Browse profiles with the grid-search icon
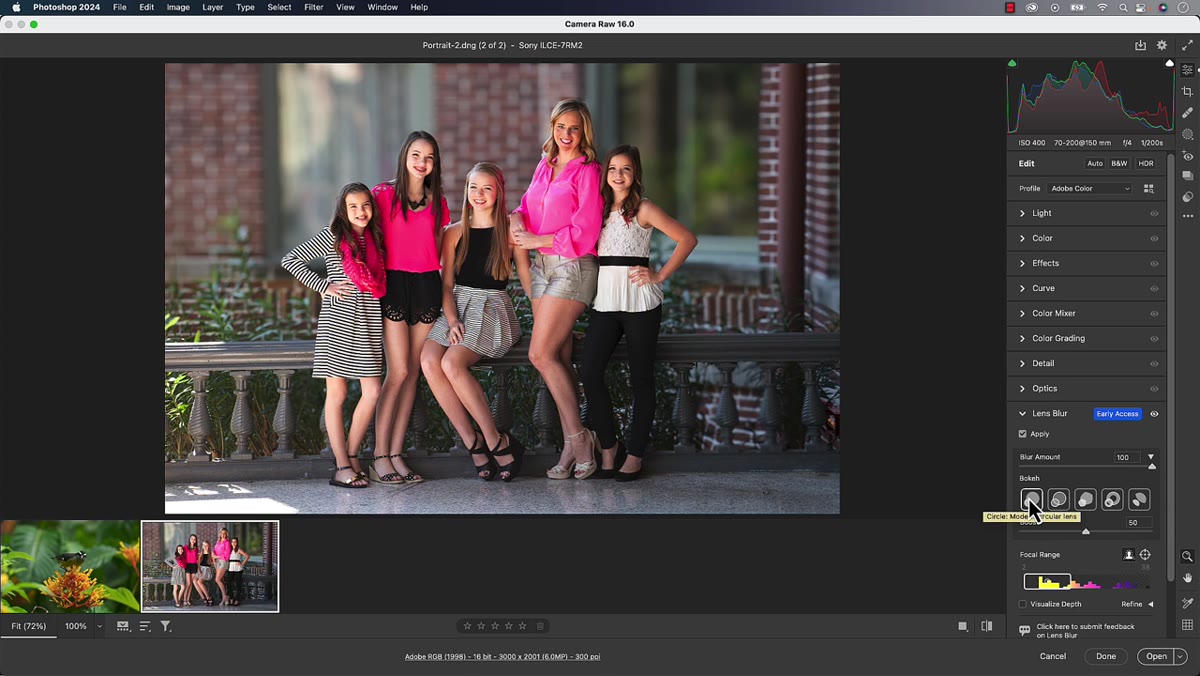Screen dimensions: 1200x676 point(1148,188)
